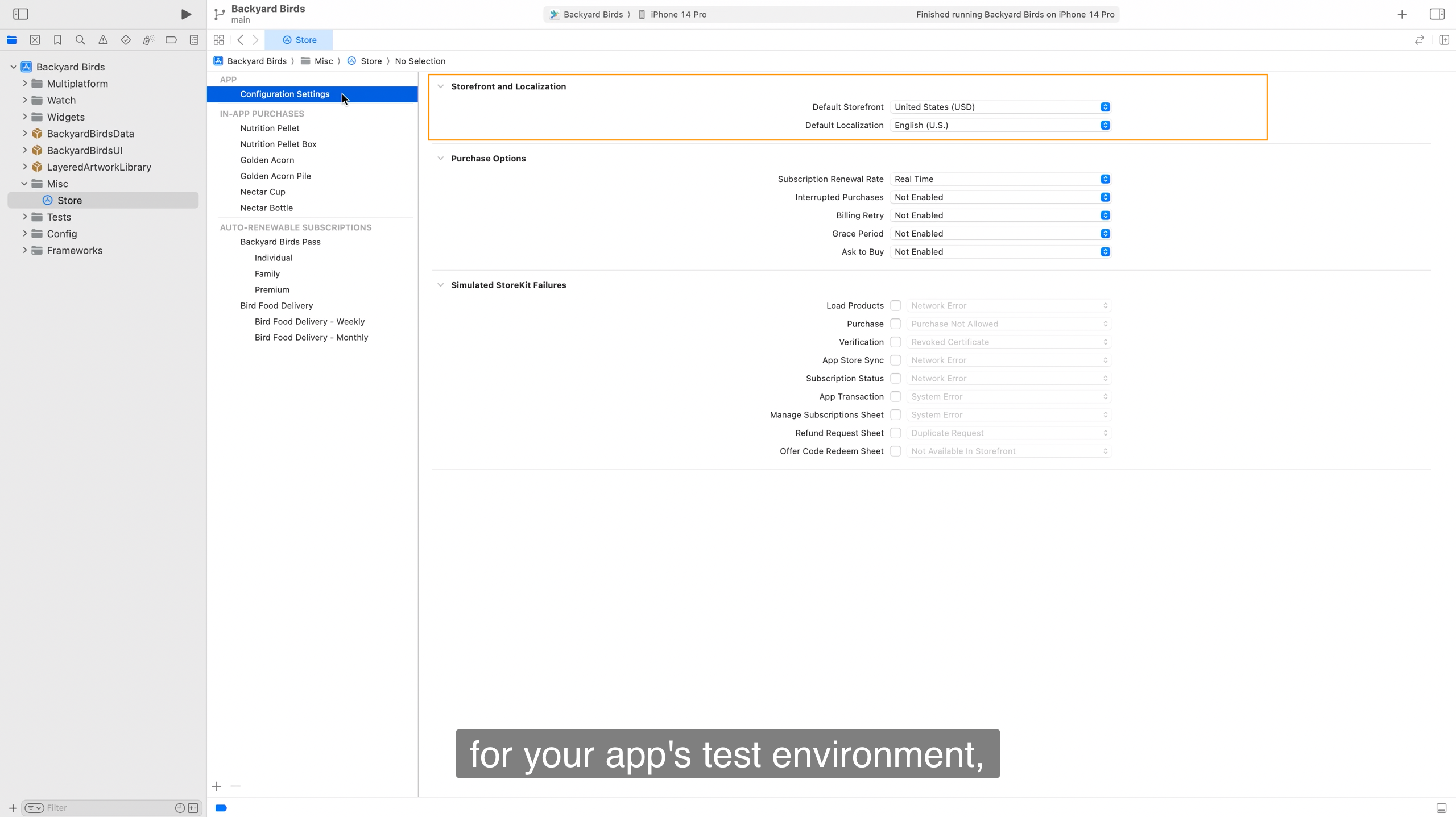
Task: Select the Store file in navigator
Action: [x=103, y=200]
